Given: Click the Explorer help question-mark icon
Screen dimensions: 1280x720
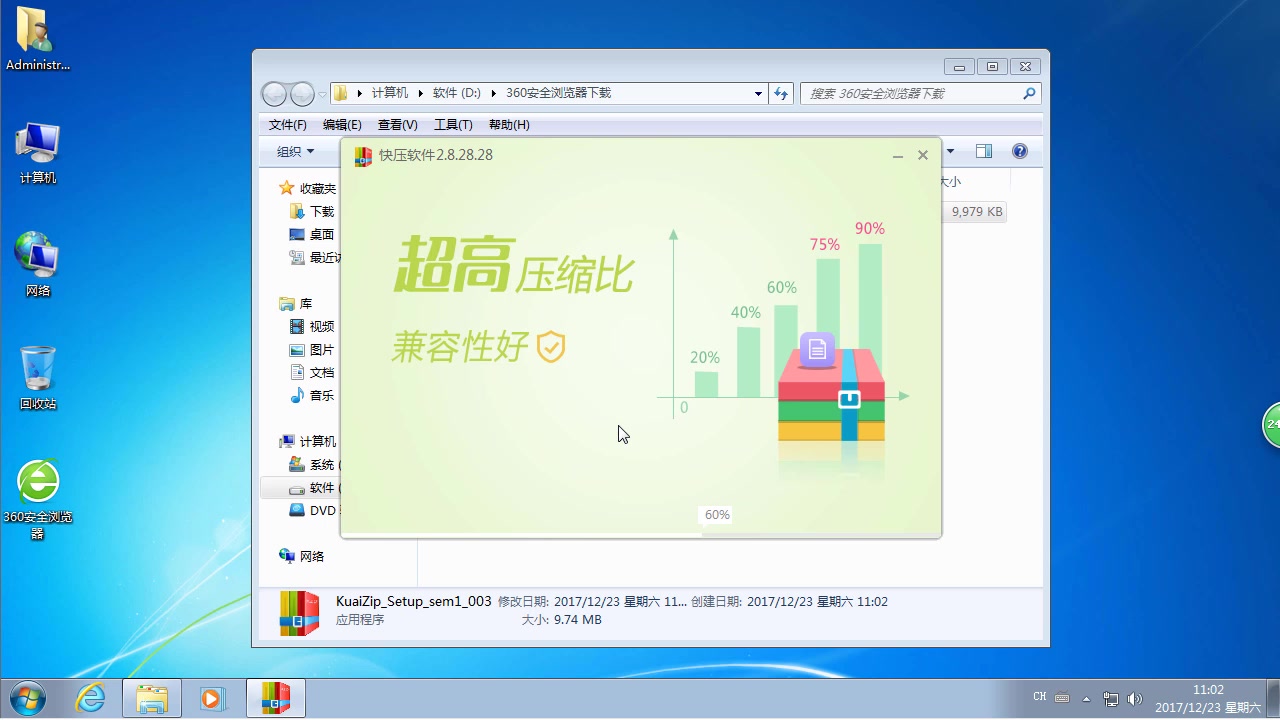Looking at the screenshot, I should [1020, 152].
